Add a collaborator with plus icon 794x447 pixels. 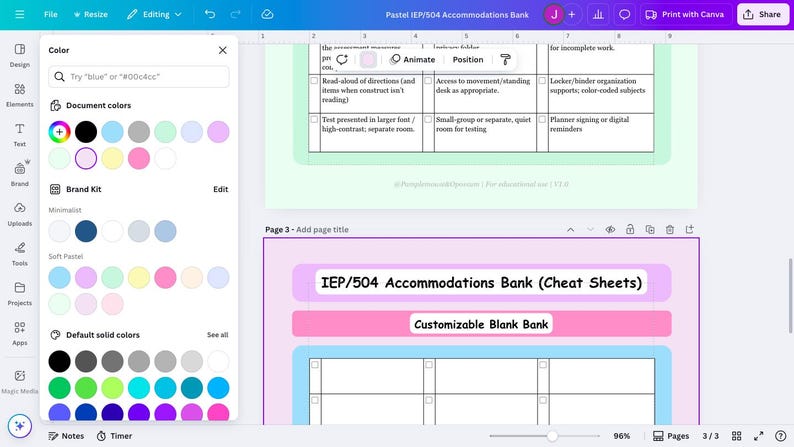tap(572, 15)
